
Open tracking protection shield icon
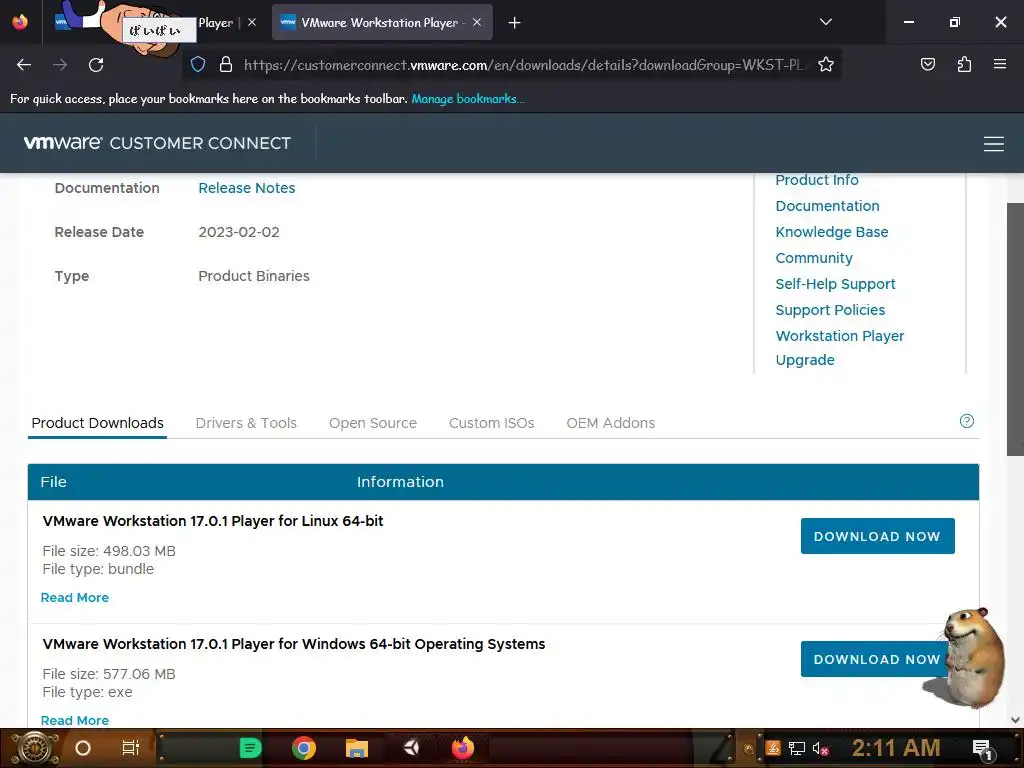tap(198, 65)
